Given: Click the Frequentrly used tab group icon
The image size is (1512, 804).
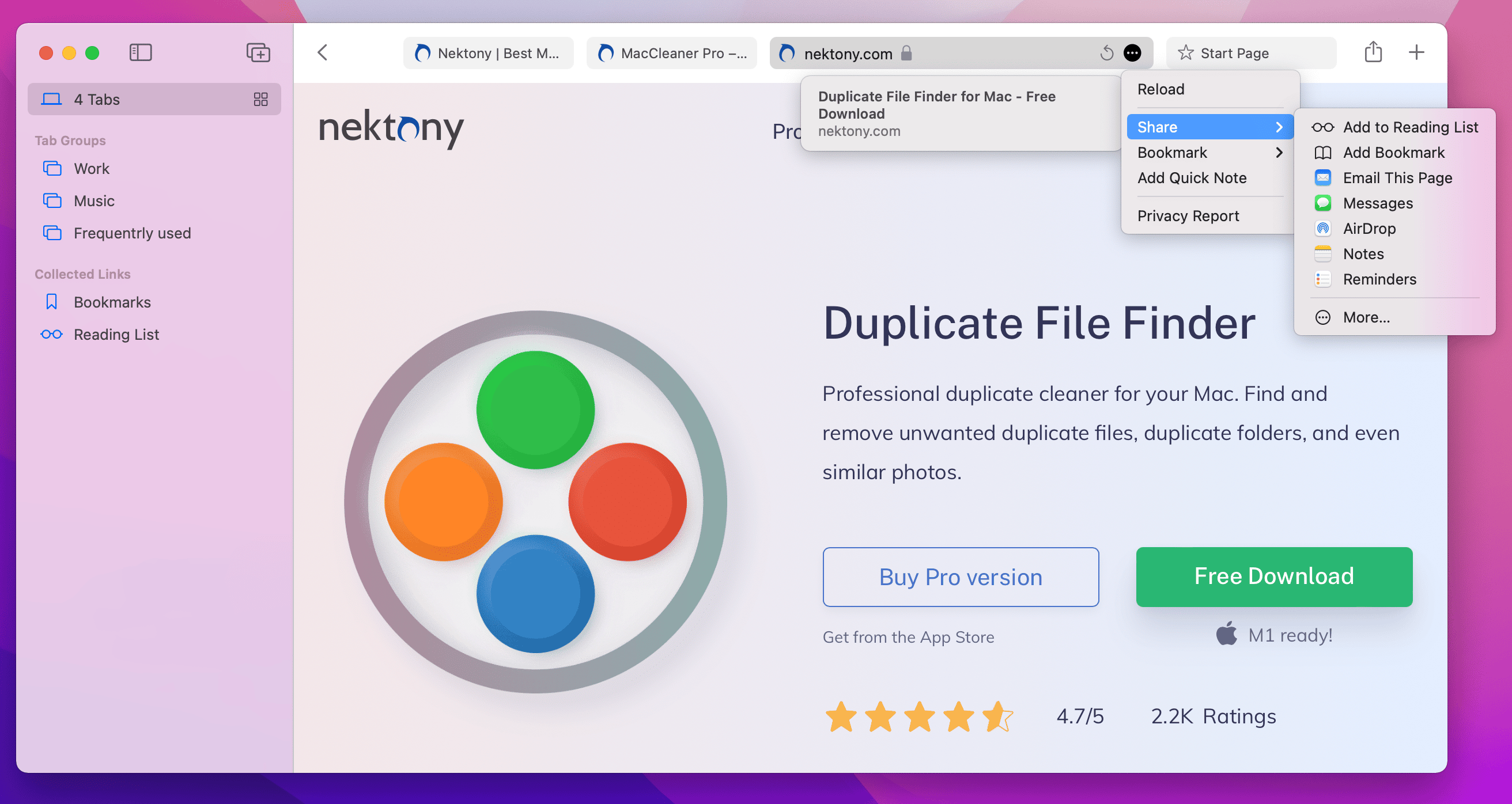Looking at the screenshot, I should 52,233.
